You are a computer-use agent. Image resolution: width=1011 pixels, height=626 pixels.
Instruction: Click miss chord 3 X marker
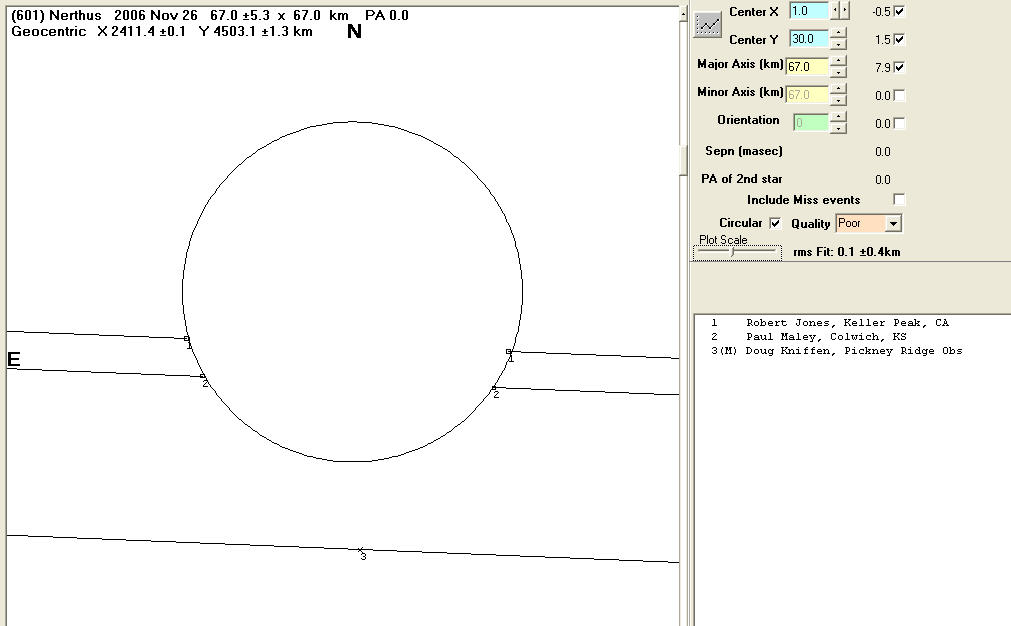pos(360,550)
